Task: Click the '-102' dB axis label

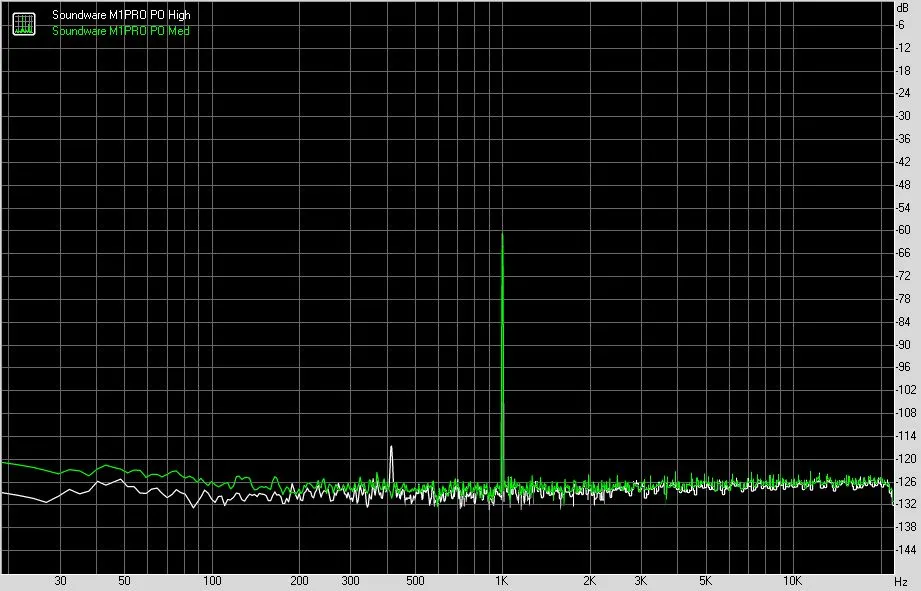Action: point(905,390)
